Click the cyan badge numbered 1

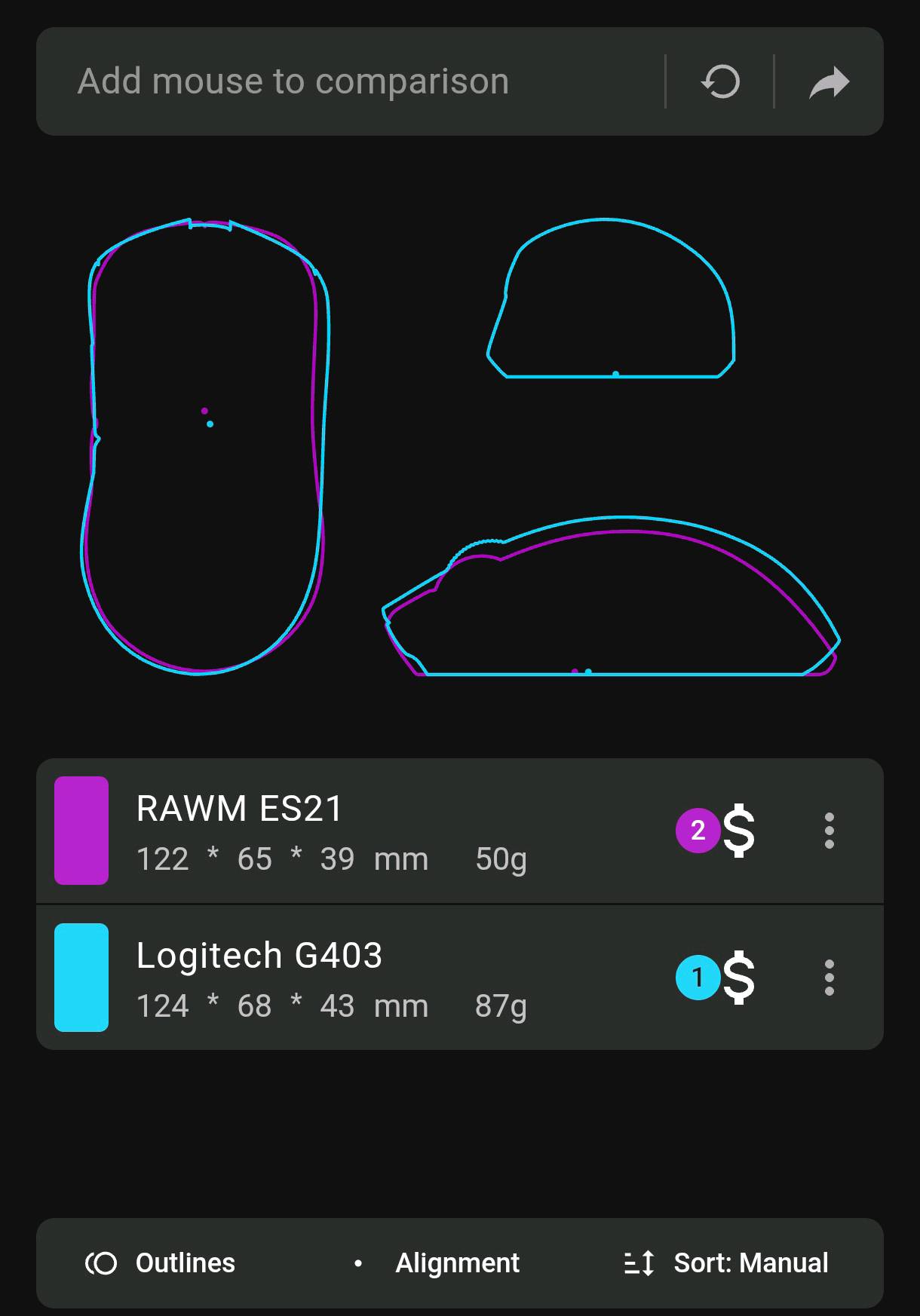click(698, 978)
